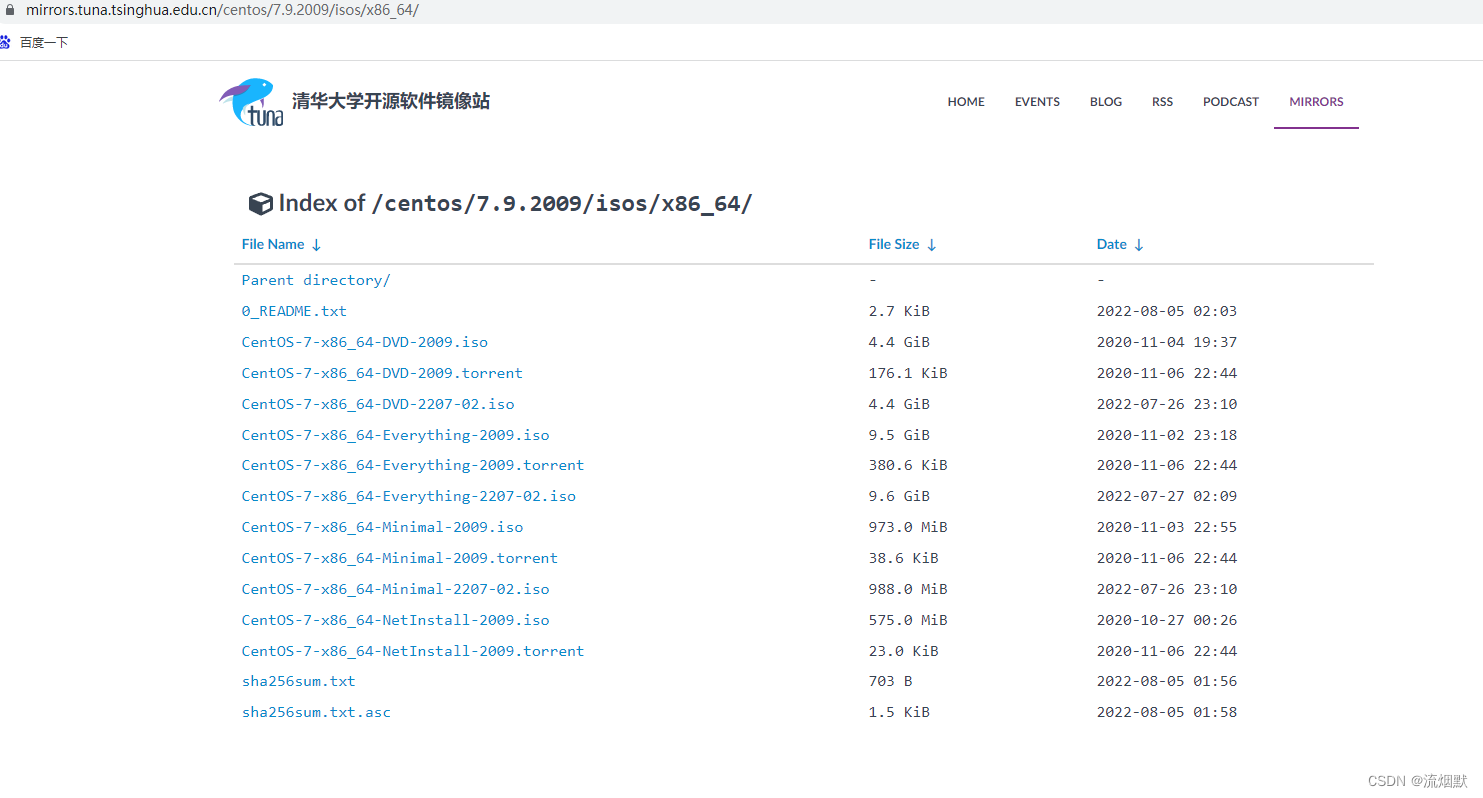Click the date 2022-08-05 01:58
This screenshot has width=1483, height=798.
[1167, 712]
